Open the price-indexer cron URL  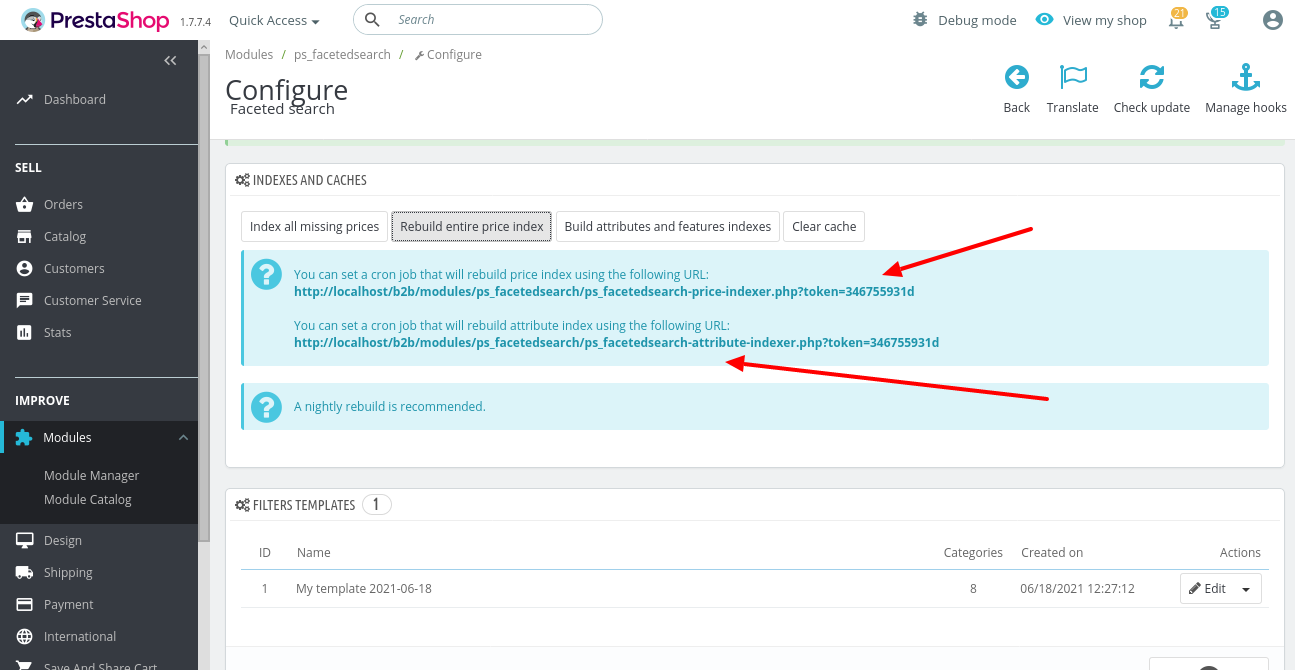tap(604, 292)
